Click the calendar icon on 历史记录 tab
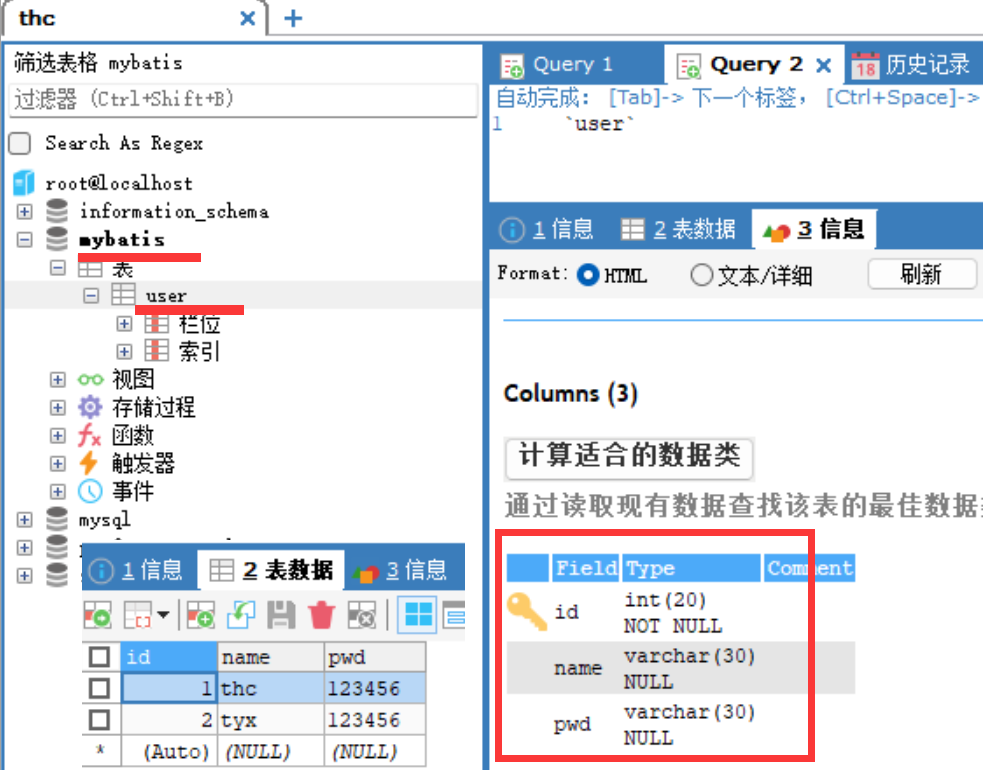Viewport: 983px width, 770px height. point(866,65)
